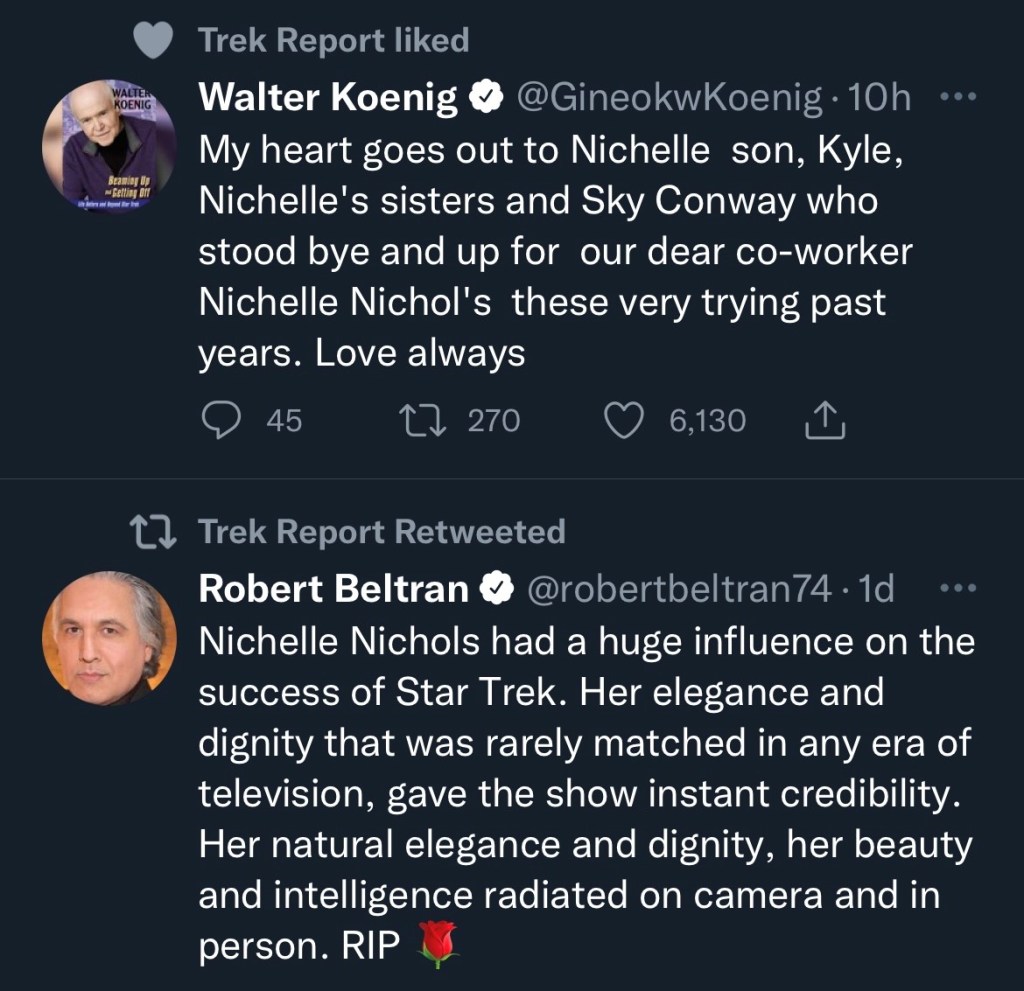1024x991 pixels.
Task: Click the Robert Beltran display name
Action: (334, 590)
